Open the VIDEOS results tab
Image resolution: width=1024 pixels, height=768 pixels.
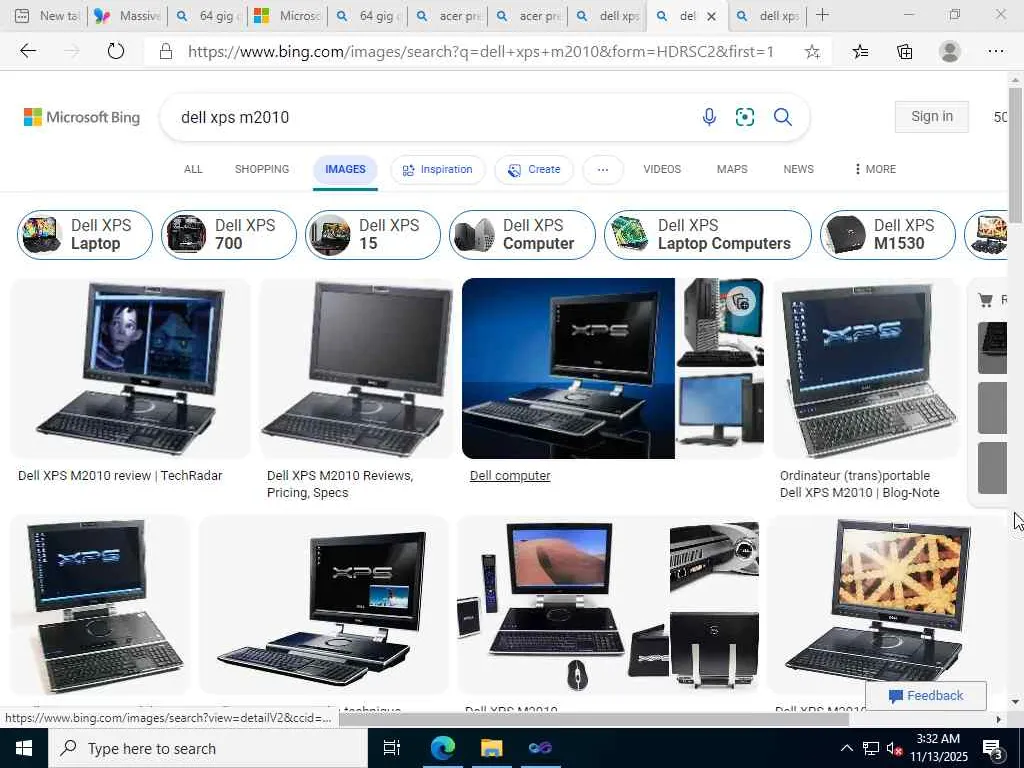[662, 169]
